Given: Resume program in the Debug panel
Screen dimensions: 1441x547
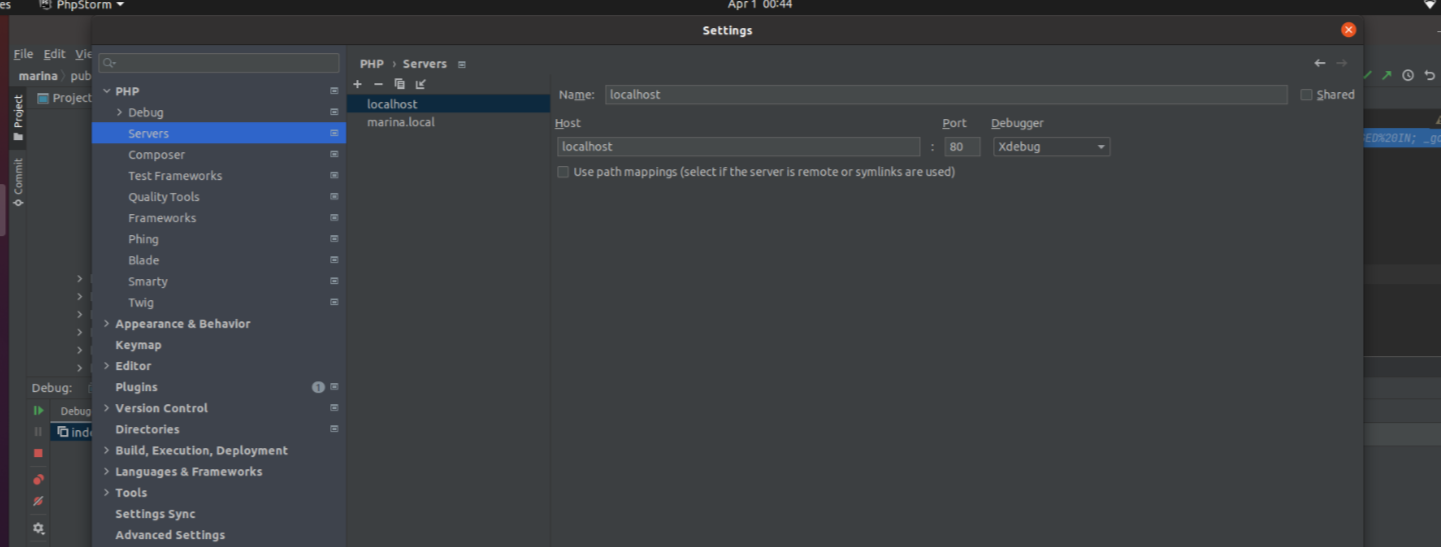Looking at the screenshot, I should (x=38, y=410).
